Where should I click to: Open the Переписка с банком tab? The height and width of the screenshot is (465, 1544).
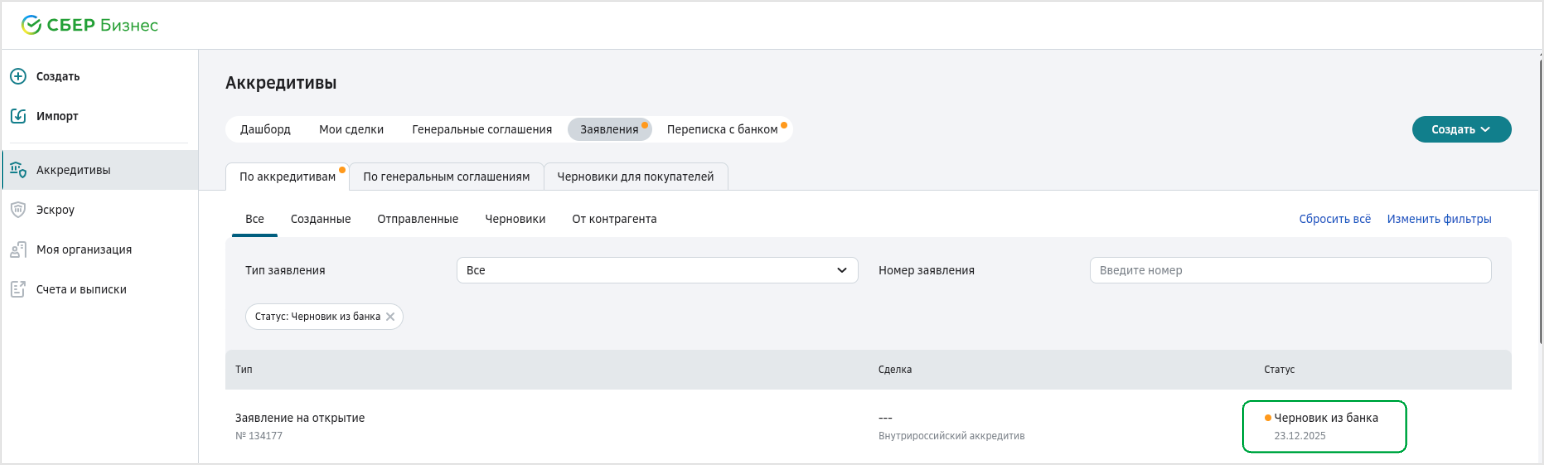coord(722,129)
